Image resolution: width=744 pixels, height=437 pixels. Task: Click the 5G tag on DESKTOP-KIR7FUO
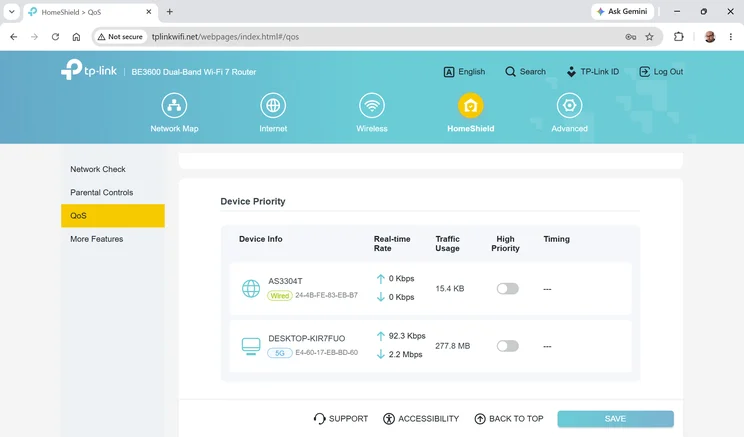pos(280,353)
